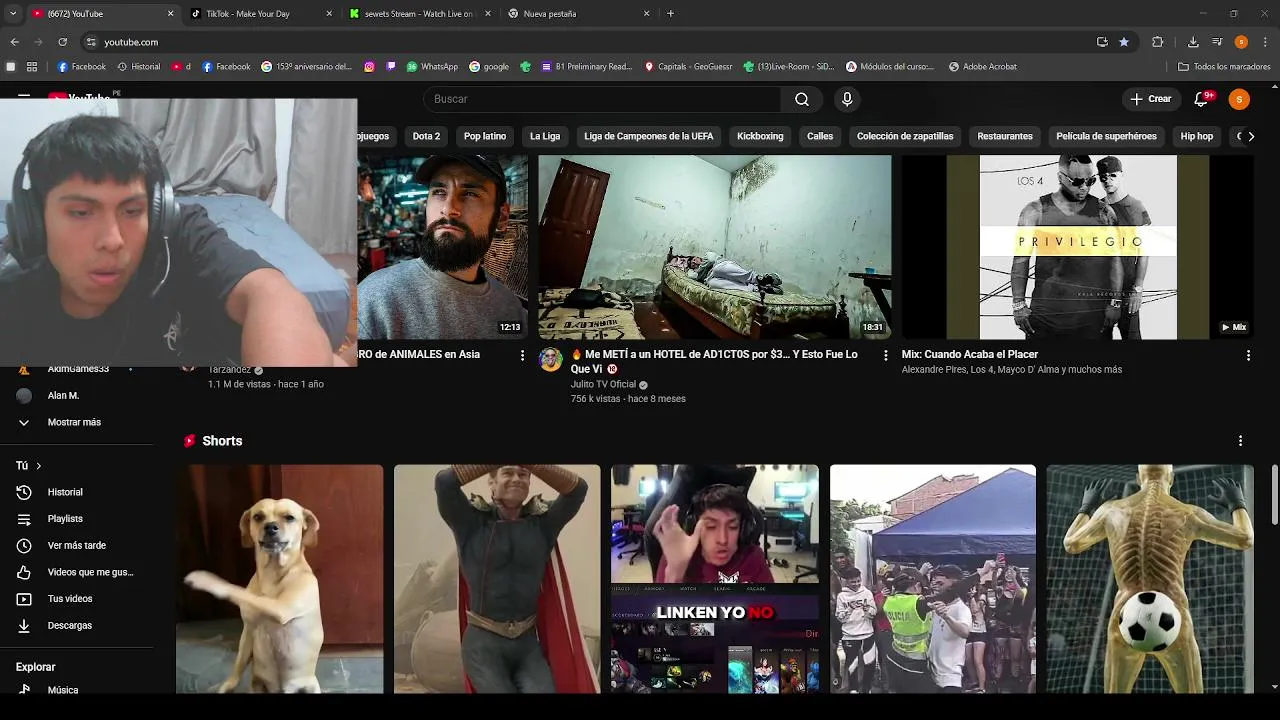Open options for the ANIMALES en Asia video

(522, 355)
